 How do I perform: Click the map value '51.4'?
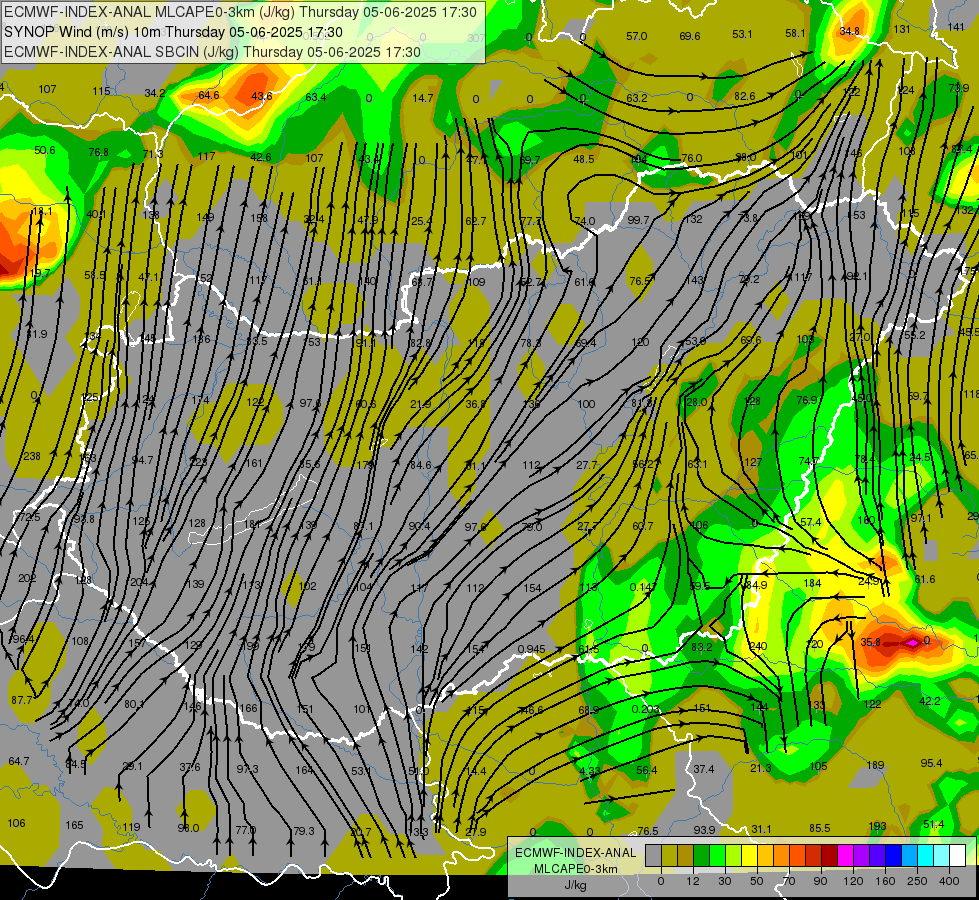point(933,824)
